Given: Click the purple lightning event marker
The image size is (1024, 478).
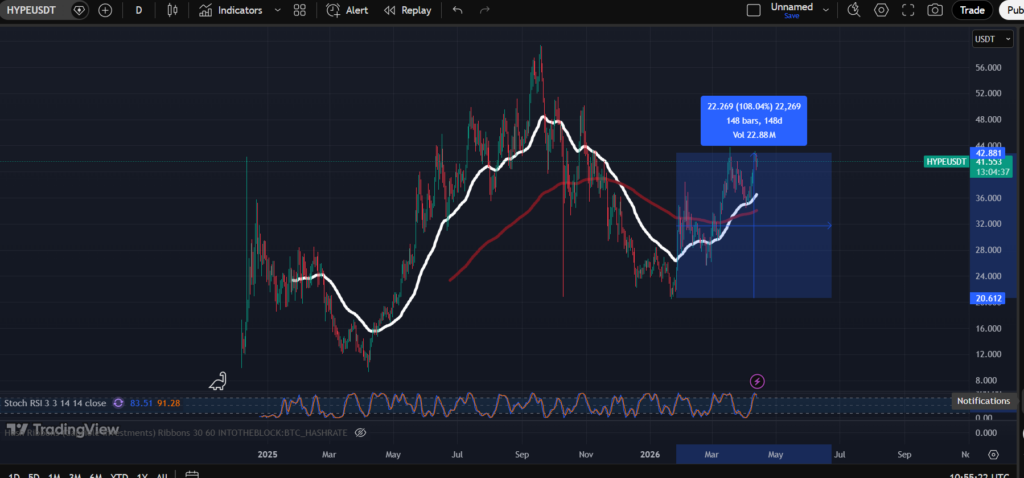Looking at the screenshot, I should (x=757, y=381).
